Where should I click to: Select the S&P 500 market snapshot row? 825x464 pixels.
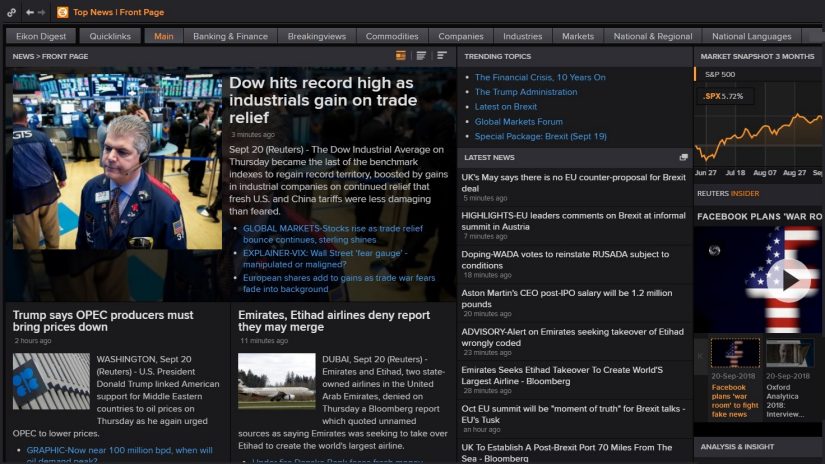[759, 74]
